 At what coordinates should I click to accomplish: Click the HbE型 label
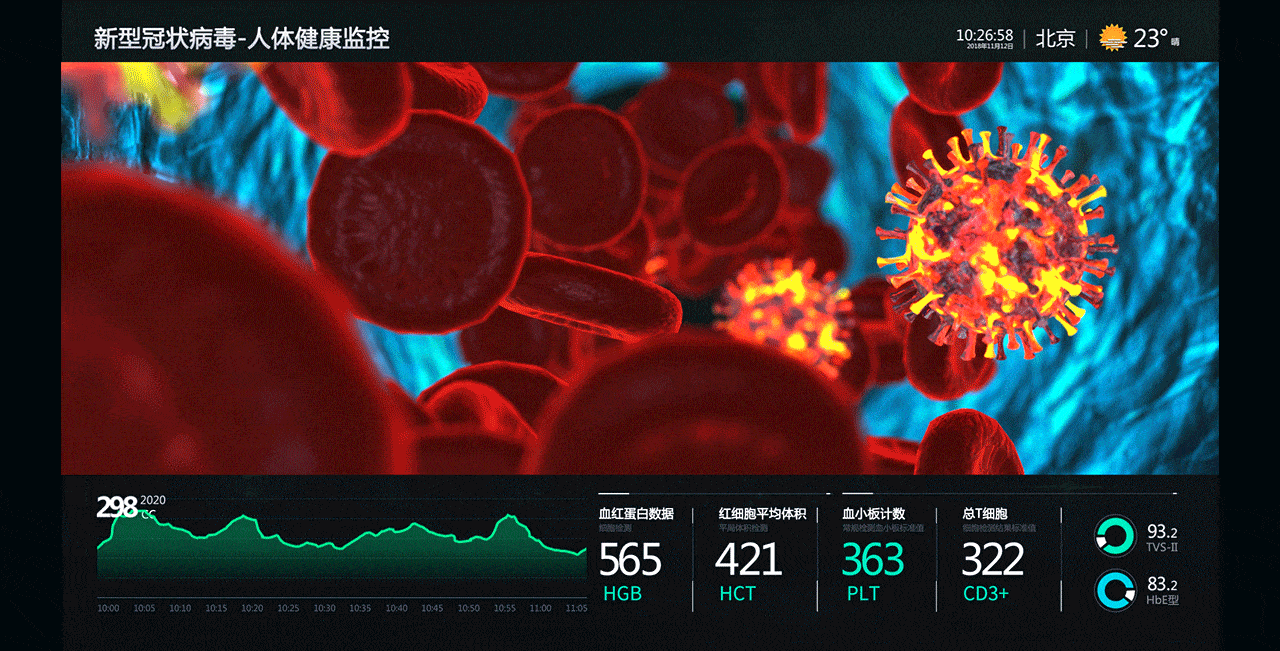click(1163, 600)
